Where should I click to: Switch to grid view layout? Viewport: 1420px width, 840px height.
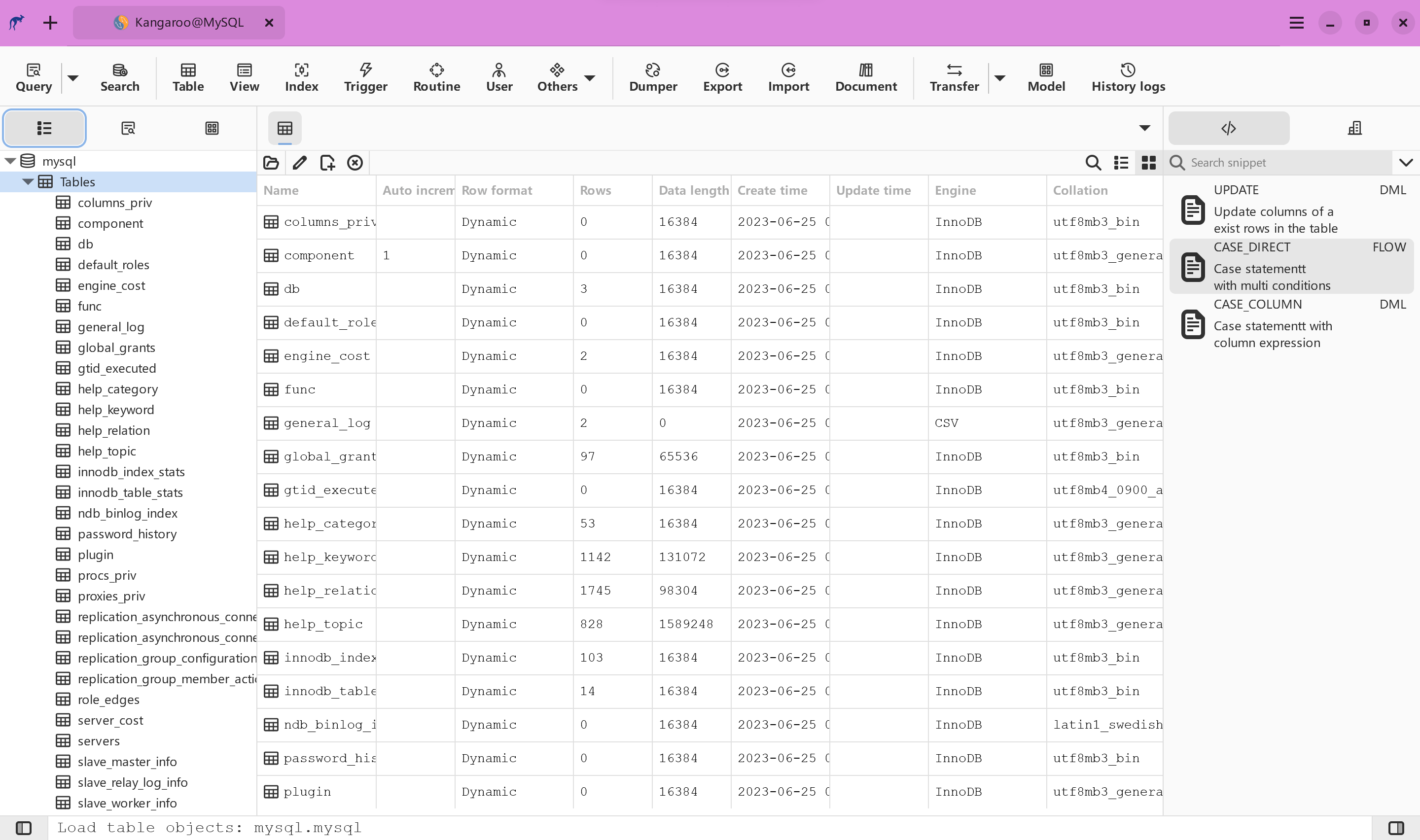[x=1148, y=163]
